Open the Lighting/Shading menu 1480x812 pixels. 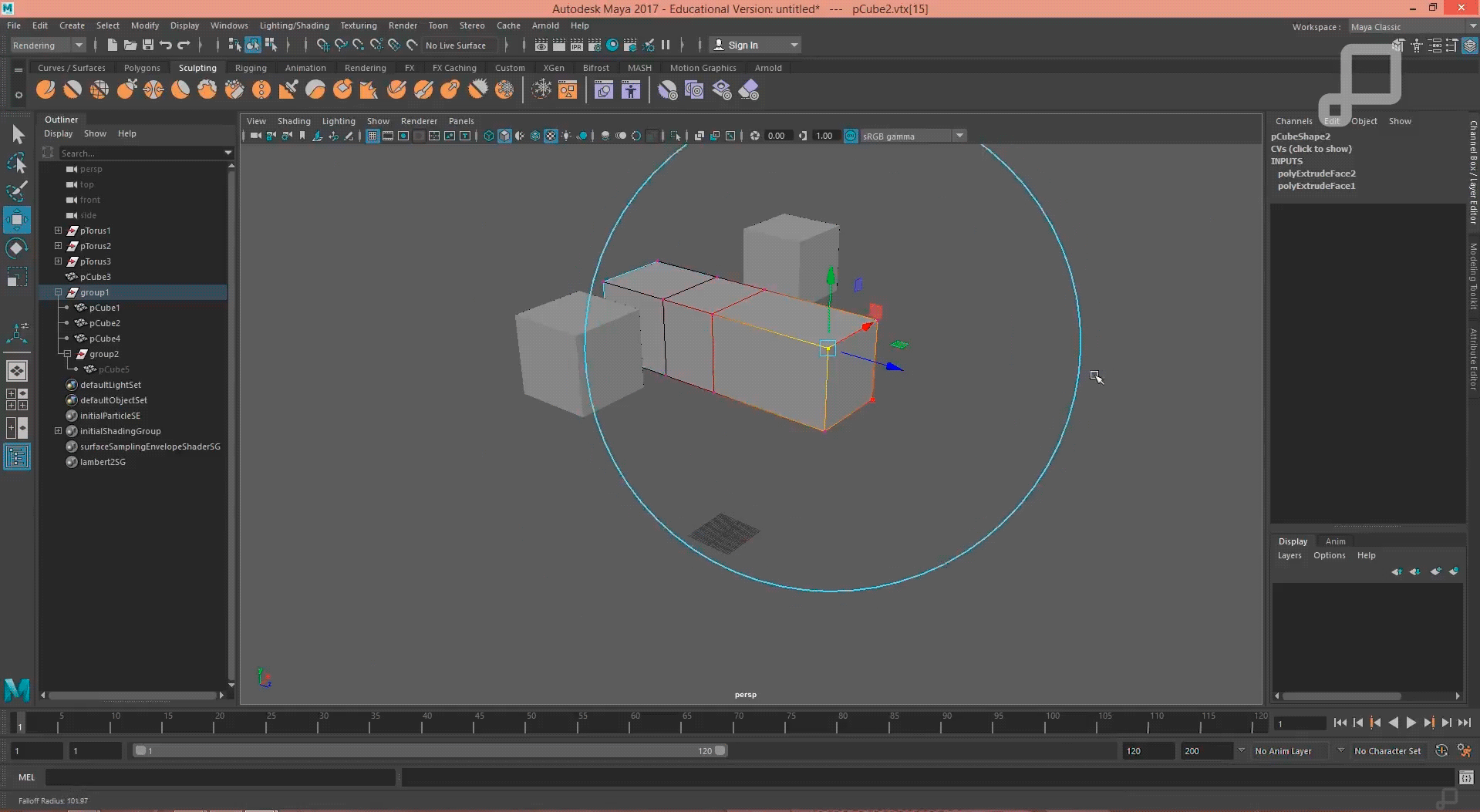pyautogui.click(x=294, y=25)
